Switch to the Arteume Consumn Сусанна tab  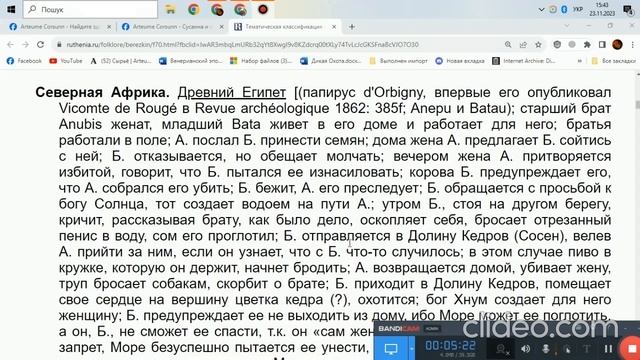pos(172,27)
